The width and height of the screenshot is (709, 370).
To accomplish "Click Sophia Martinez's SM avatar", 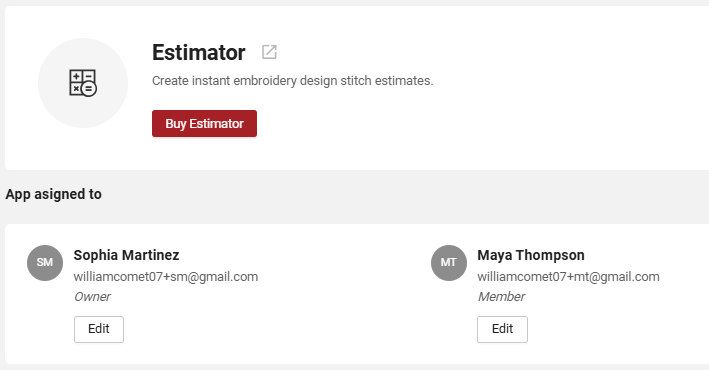I will pos(45,263).
